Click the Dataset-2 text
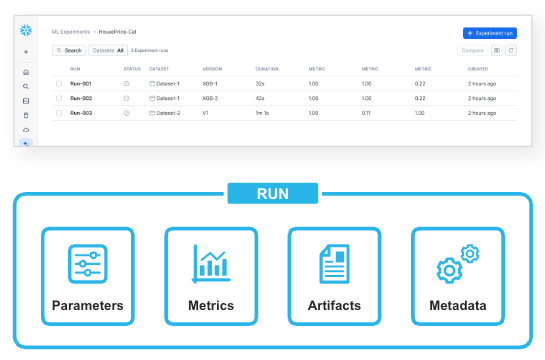This screenshot has width=545, height=360. [x=168, y=113]
